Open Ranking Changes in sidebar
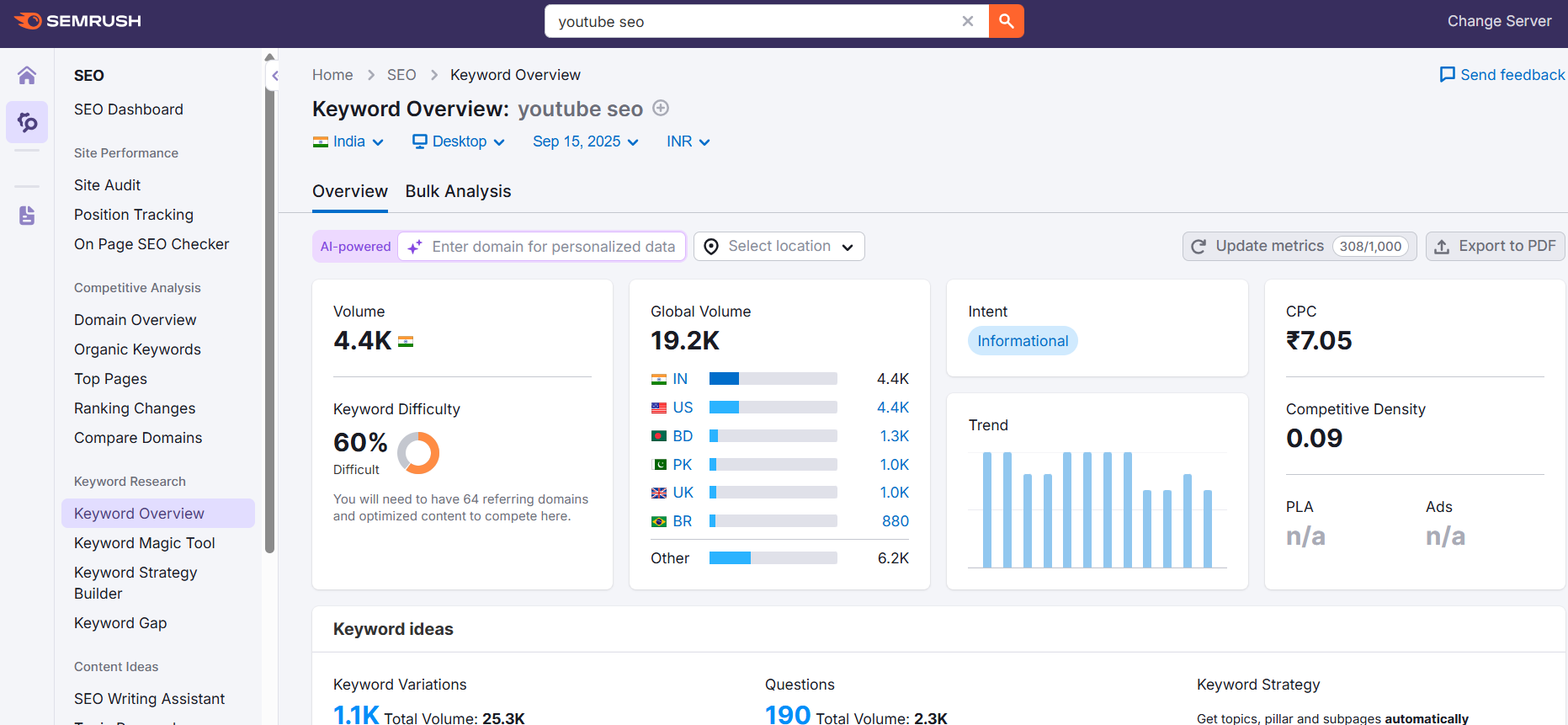Image resolution: width=1568 pixels, height=725 pixels. coord(135,408)
